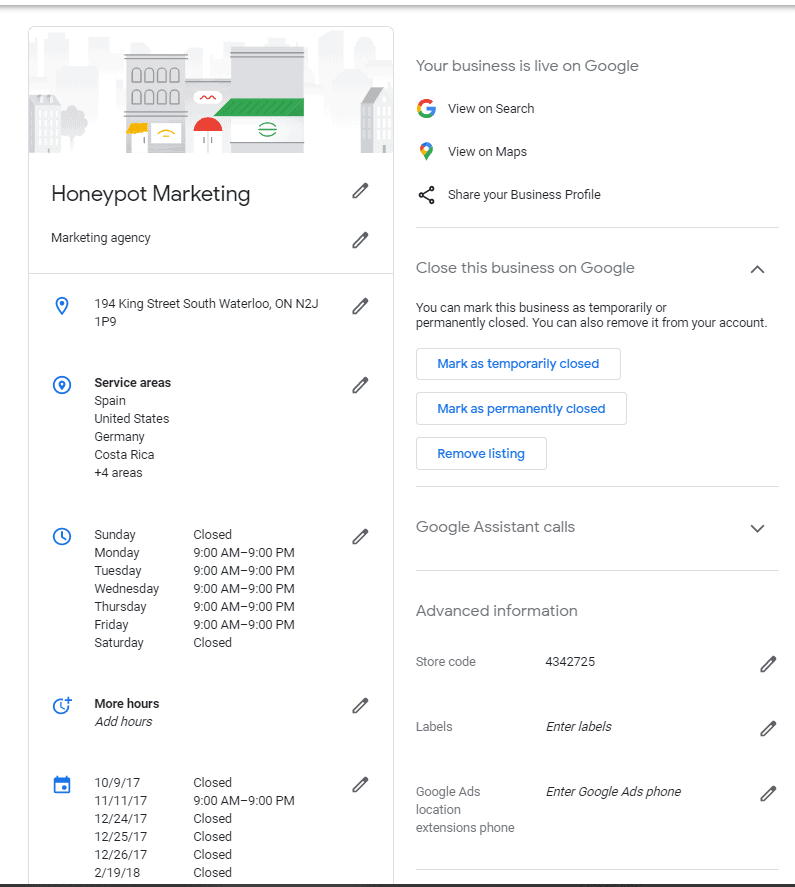Viewport: 795px width, 887px height.
Task: Click the Honeypot Marketing title text
Action: click(x=151, y=194)
